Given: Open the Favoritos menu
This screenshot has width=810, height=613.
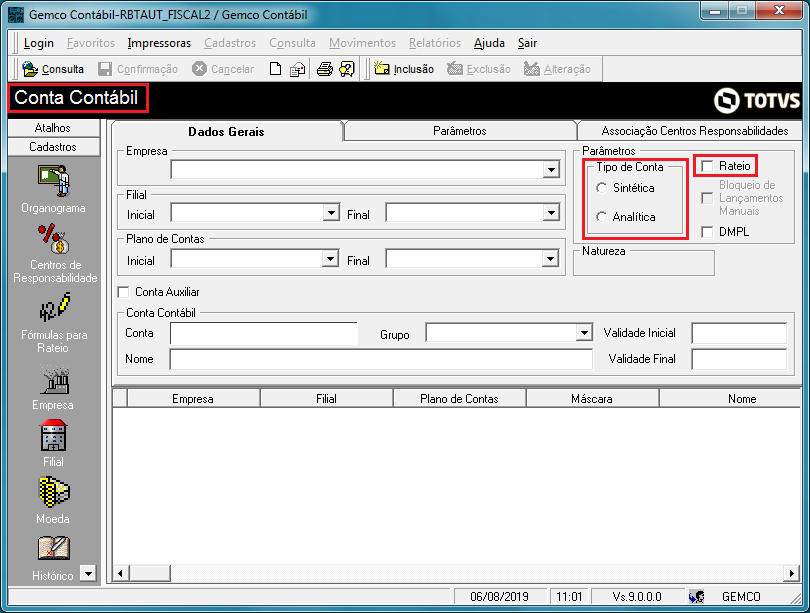Looking at the screenshot, I should (91, 43).
